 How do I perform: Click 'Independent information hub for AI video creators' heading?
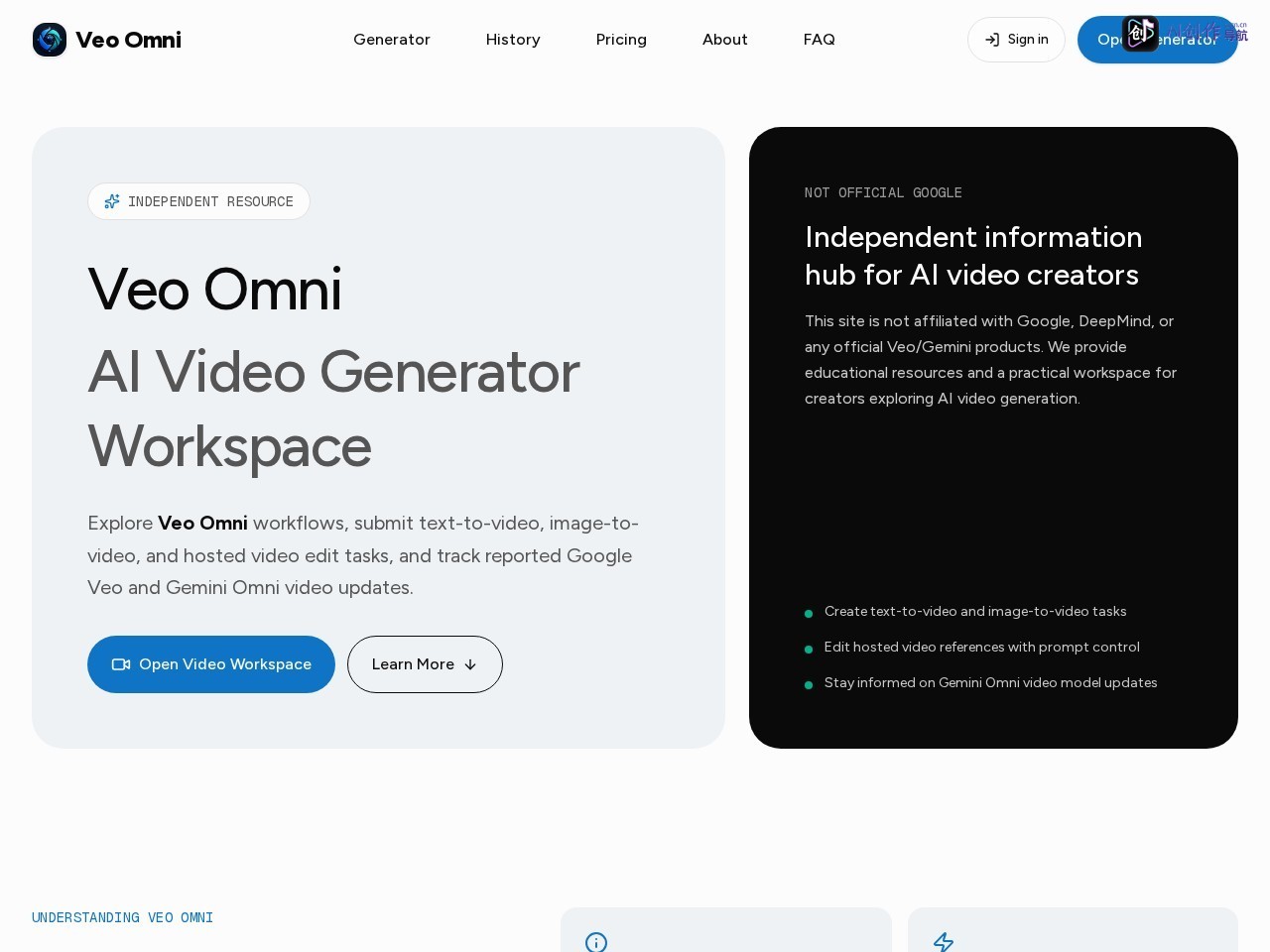[x=973, y=256]
